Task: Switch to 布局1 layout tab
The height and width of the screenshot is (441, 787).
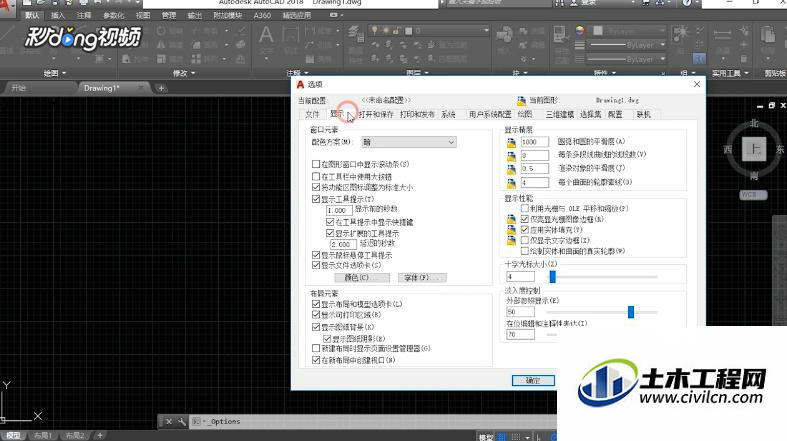Action: (43, 435)
